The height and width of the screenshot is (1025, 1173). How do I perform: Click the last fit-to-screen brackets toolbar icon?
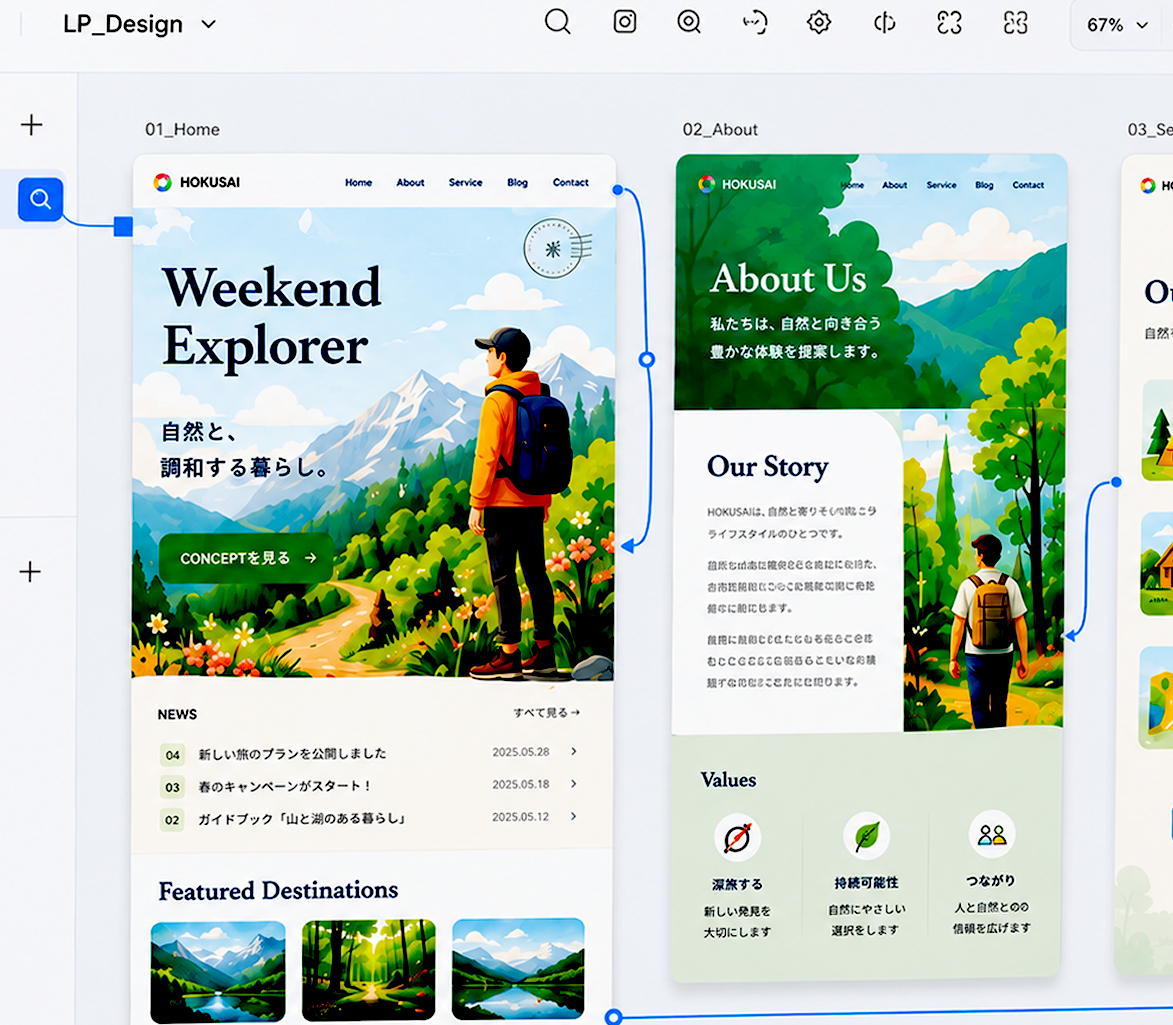[1015, 22]
